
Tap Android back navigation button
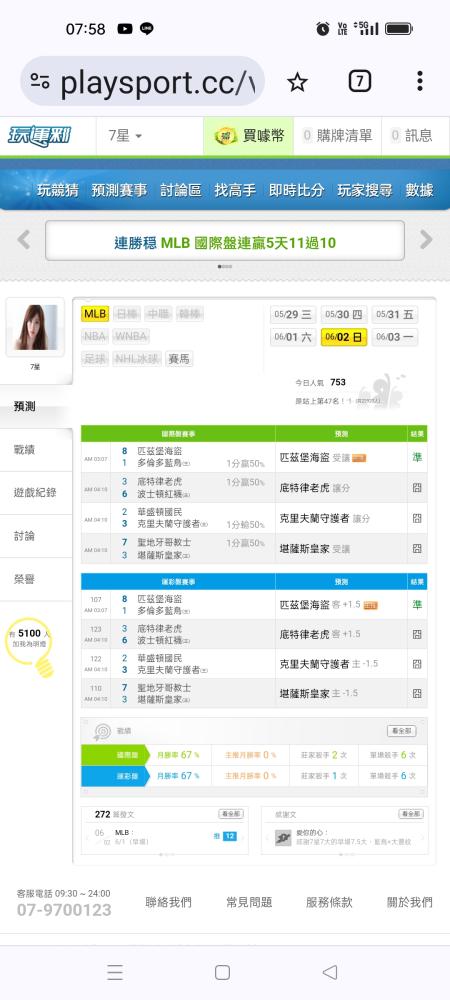tap(330, 972)
